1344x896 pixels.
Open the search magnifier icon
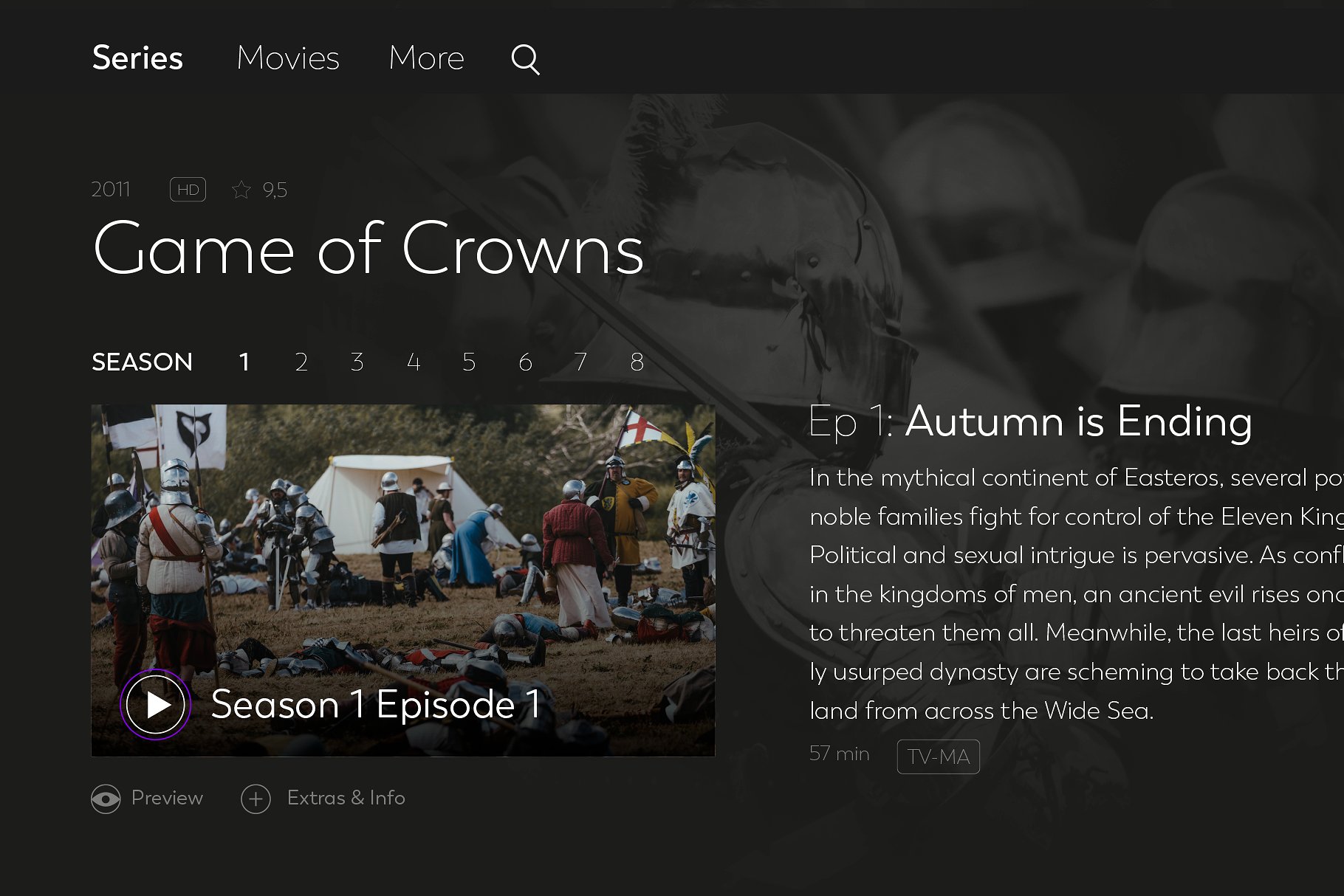[x=525, y=59]
